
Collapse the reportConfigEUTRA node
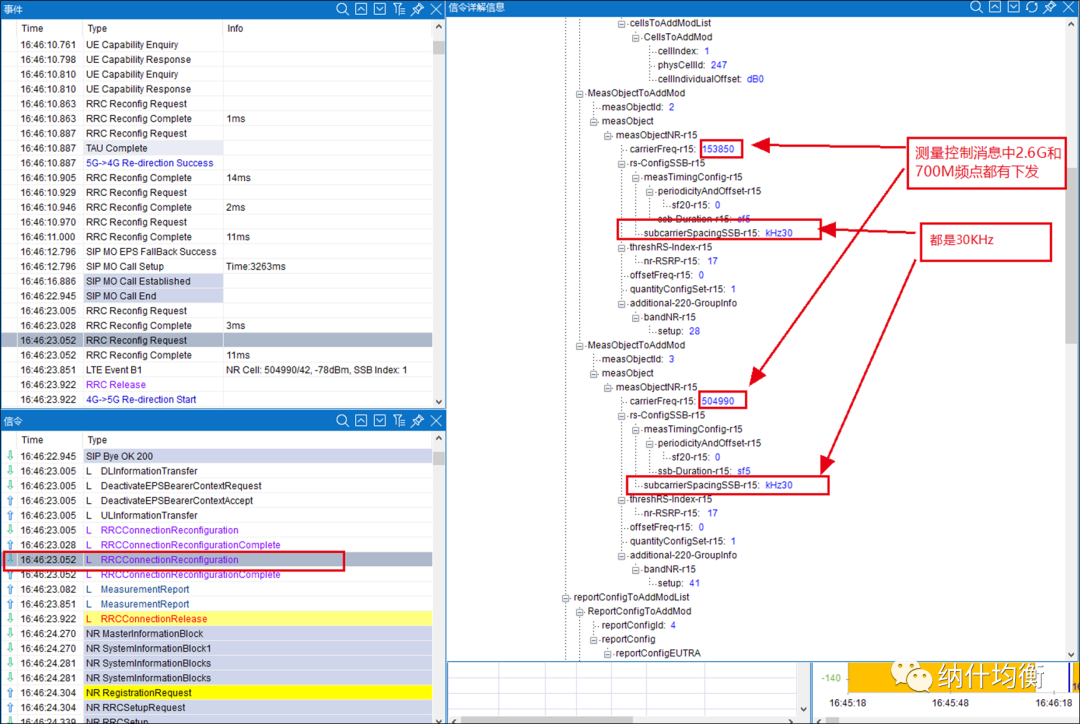click(x=608, y=653)
